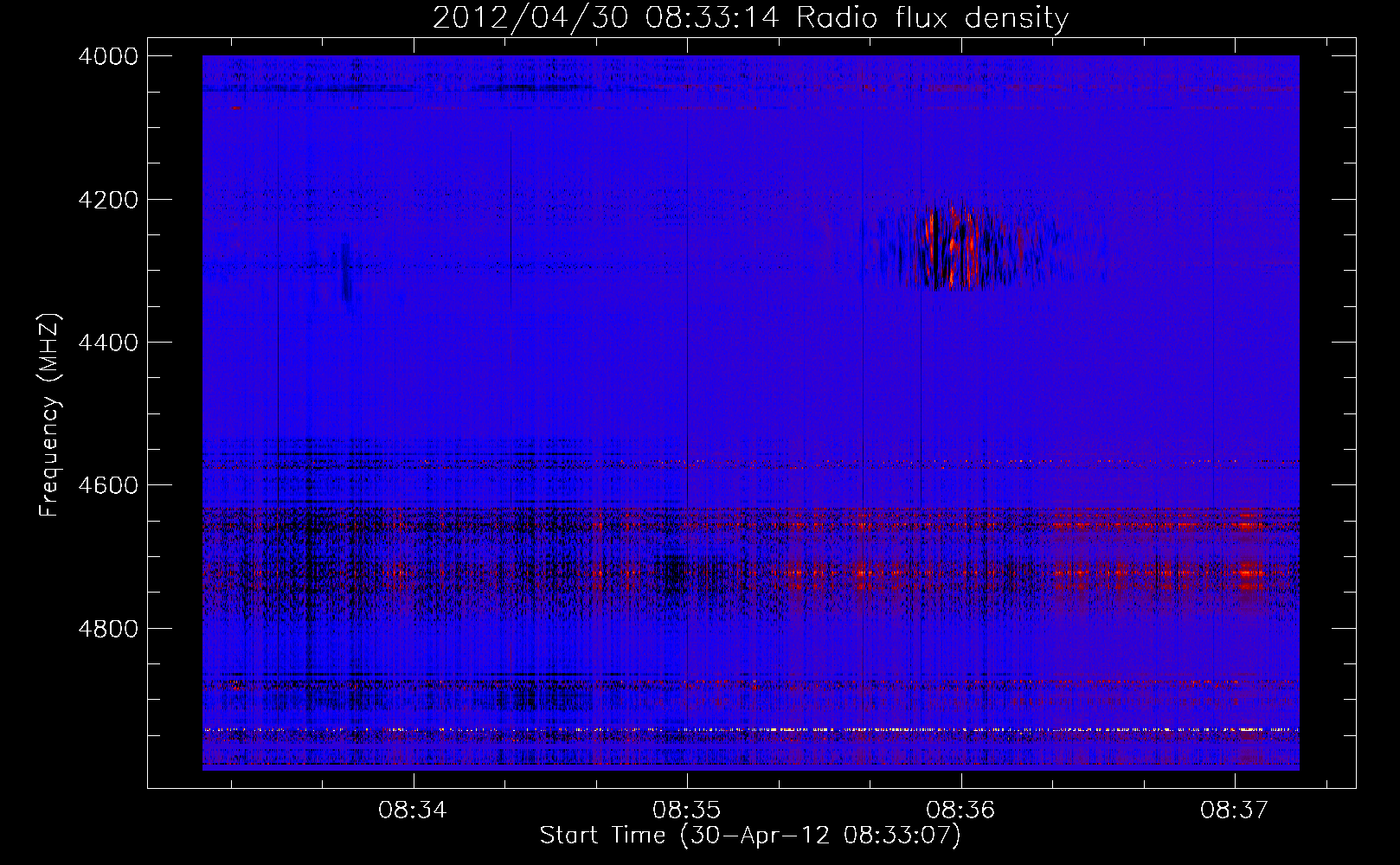Click the 08:37 time axis label
The height and width of the screenshot is (865, 1400).
(x=1234, y=811)
